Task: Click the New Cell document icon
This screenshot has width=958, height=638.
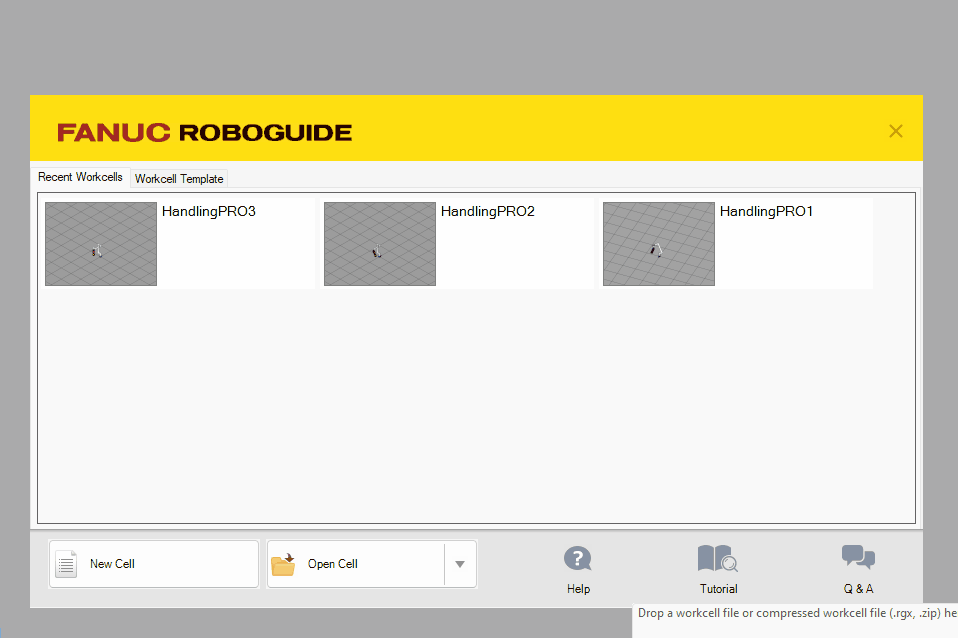Action: [x=66, y=563]
